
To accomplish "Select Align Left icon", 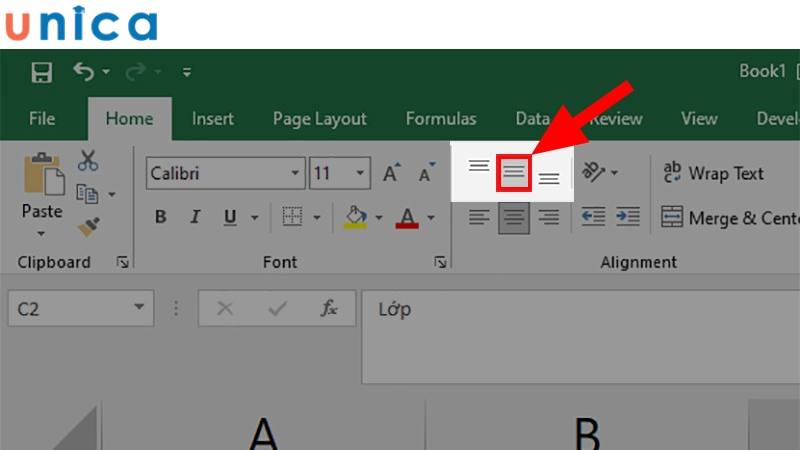I will 479,217.
